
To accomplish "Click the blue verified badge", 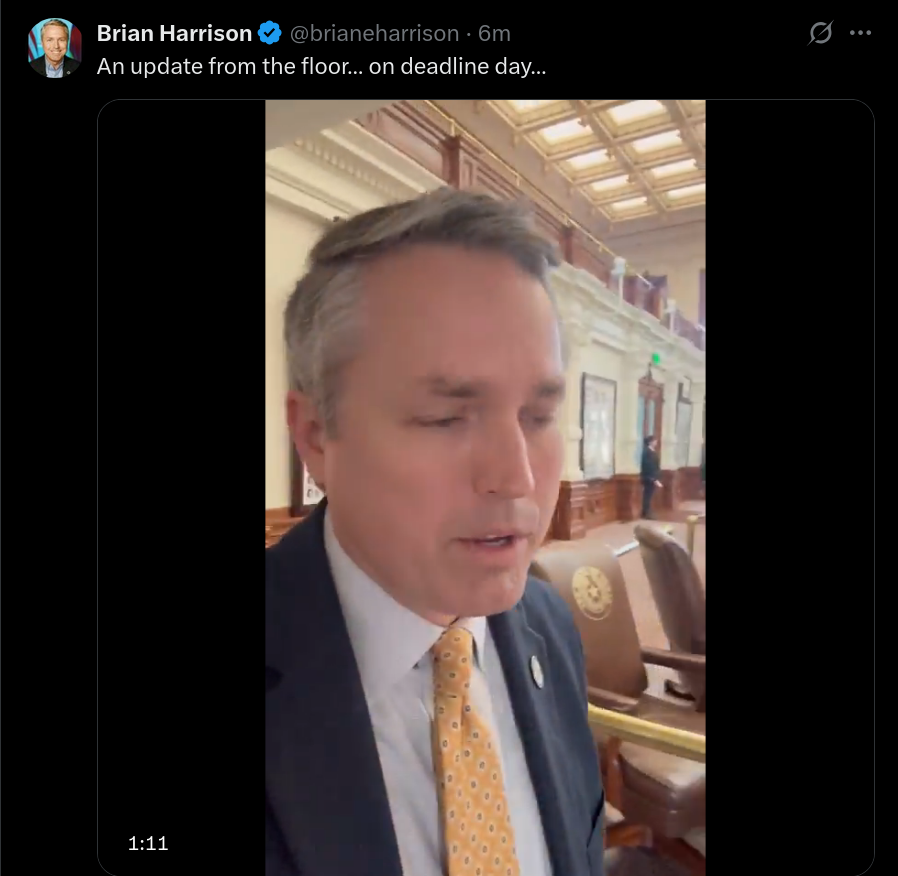I will (270, 33).
